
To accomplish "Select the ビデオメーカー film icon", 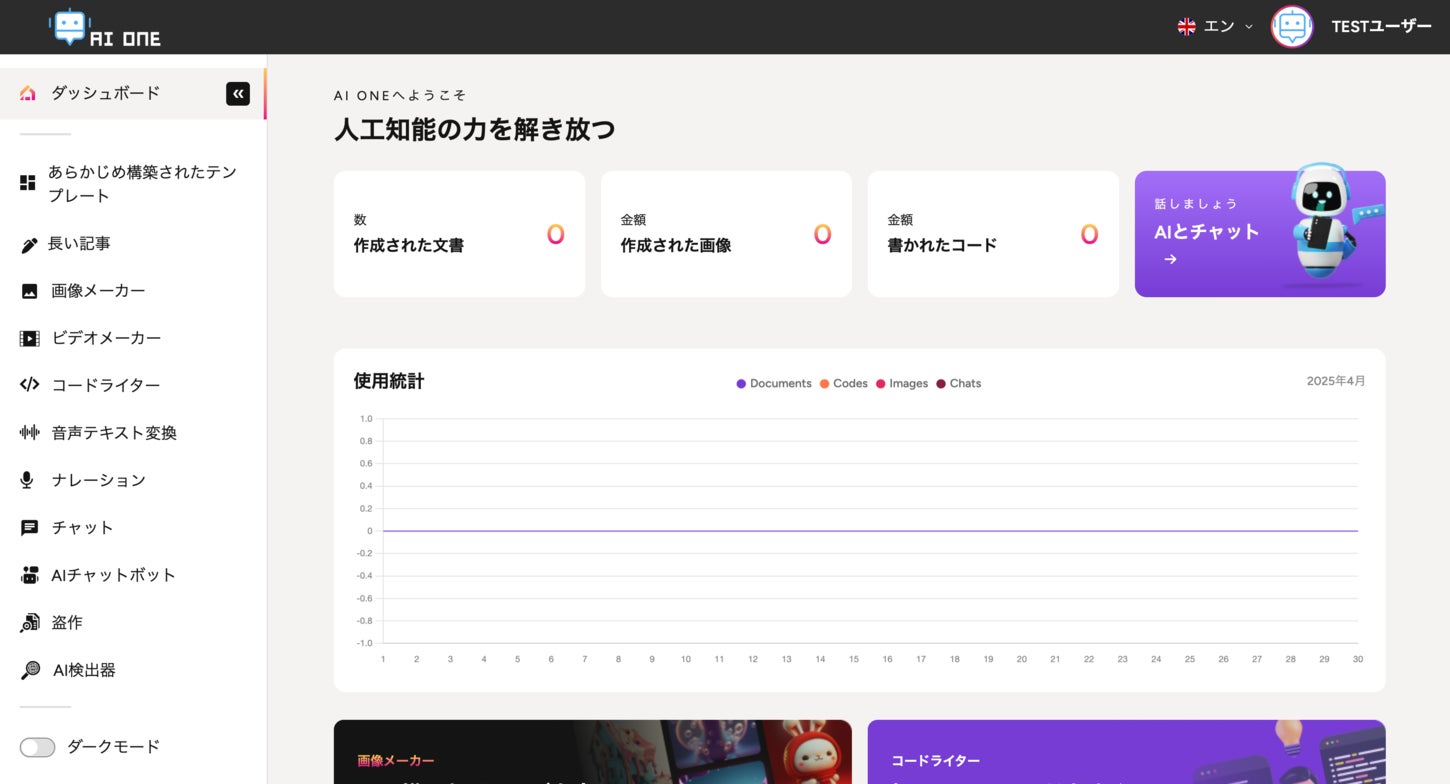I will tap(30, 338).
